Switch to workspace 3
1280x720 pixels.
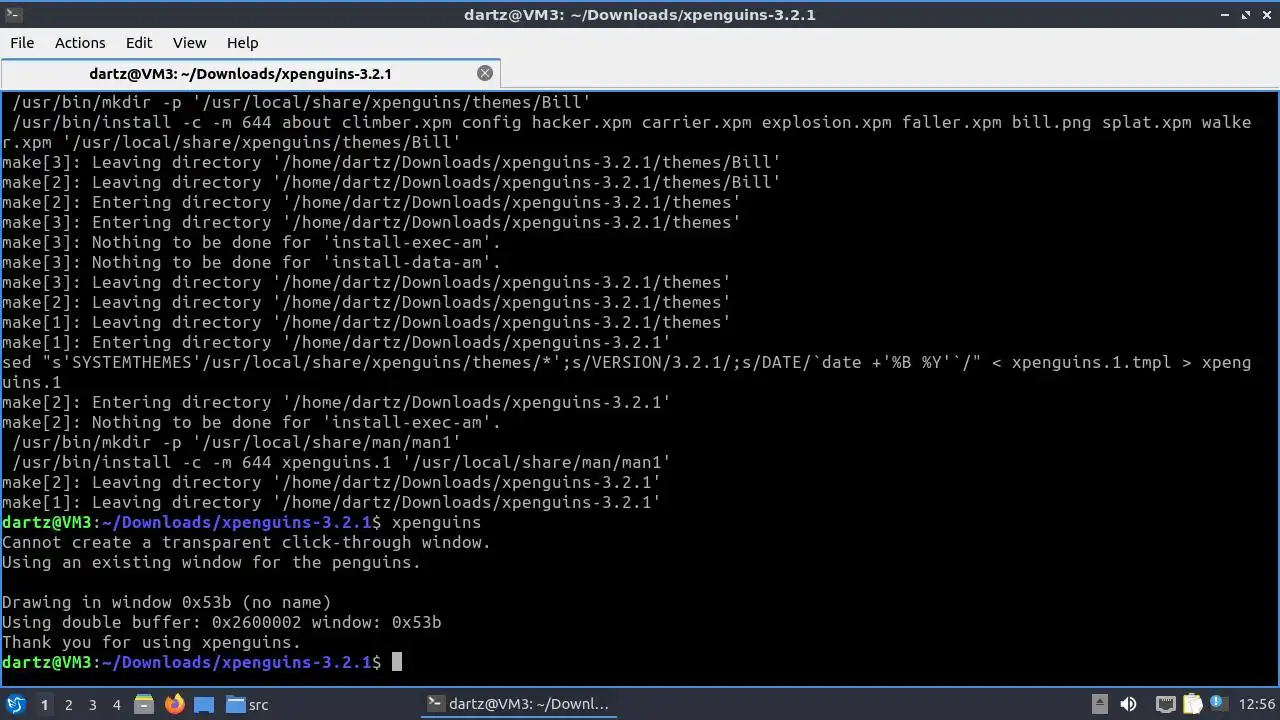(x=92, y=704)
